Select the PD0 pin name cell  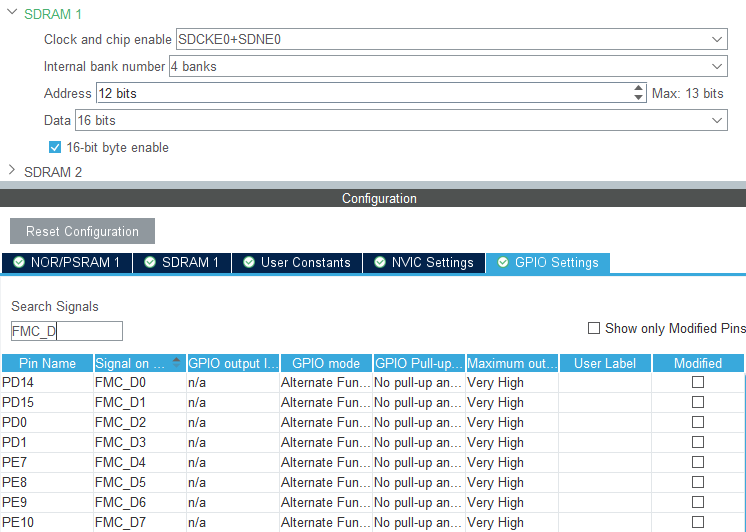click(x=47, y=422)
